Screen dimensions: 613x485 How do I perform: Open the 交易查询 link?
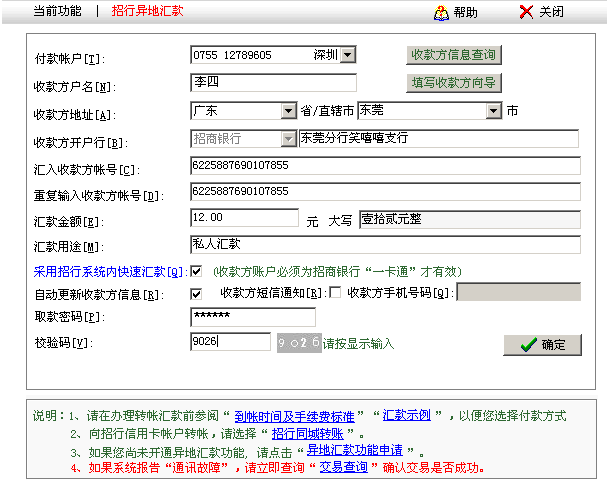pos(342,468)
